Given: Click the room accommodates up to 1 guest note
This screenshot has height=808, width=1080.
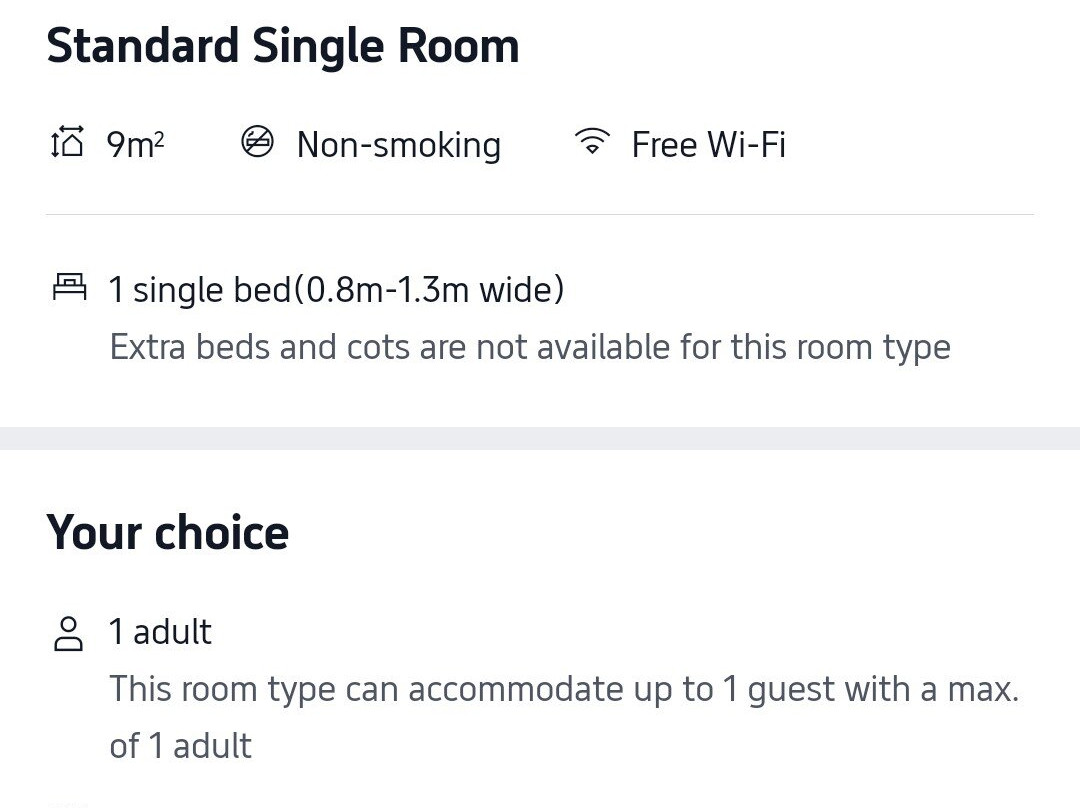Looking at the screenshot, I should pos(563,689).
